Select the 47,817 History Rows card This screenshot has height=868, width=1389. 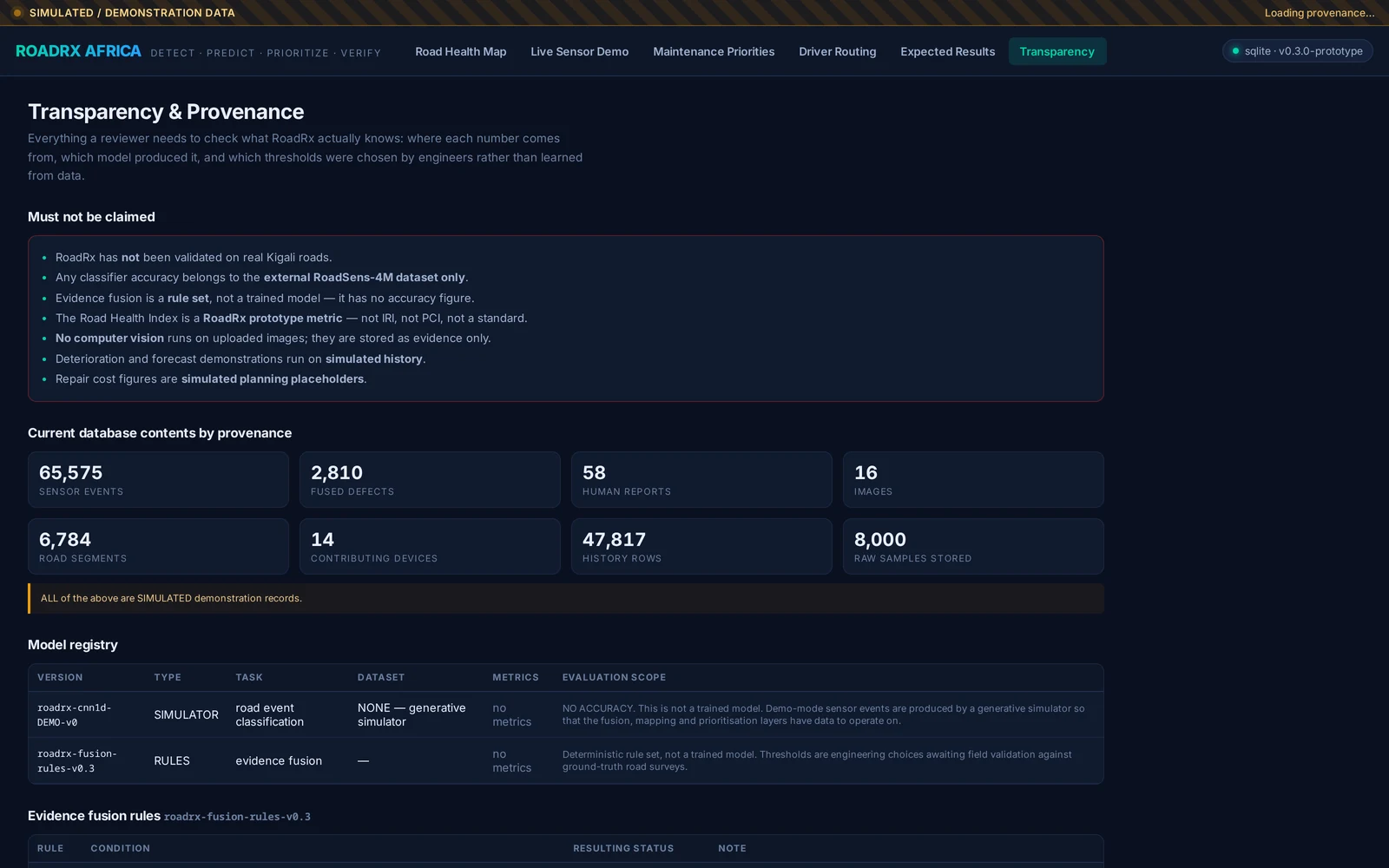click(x=701, y=546)
